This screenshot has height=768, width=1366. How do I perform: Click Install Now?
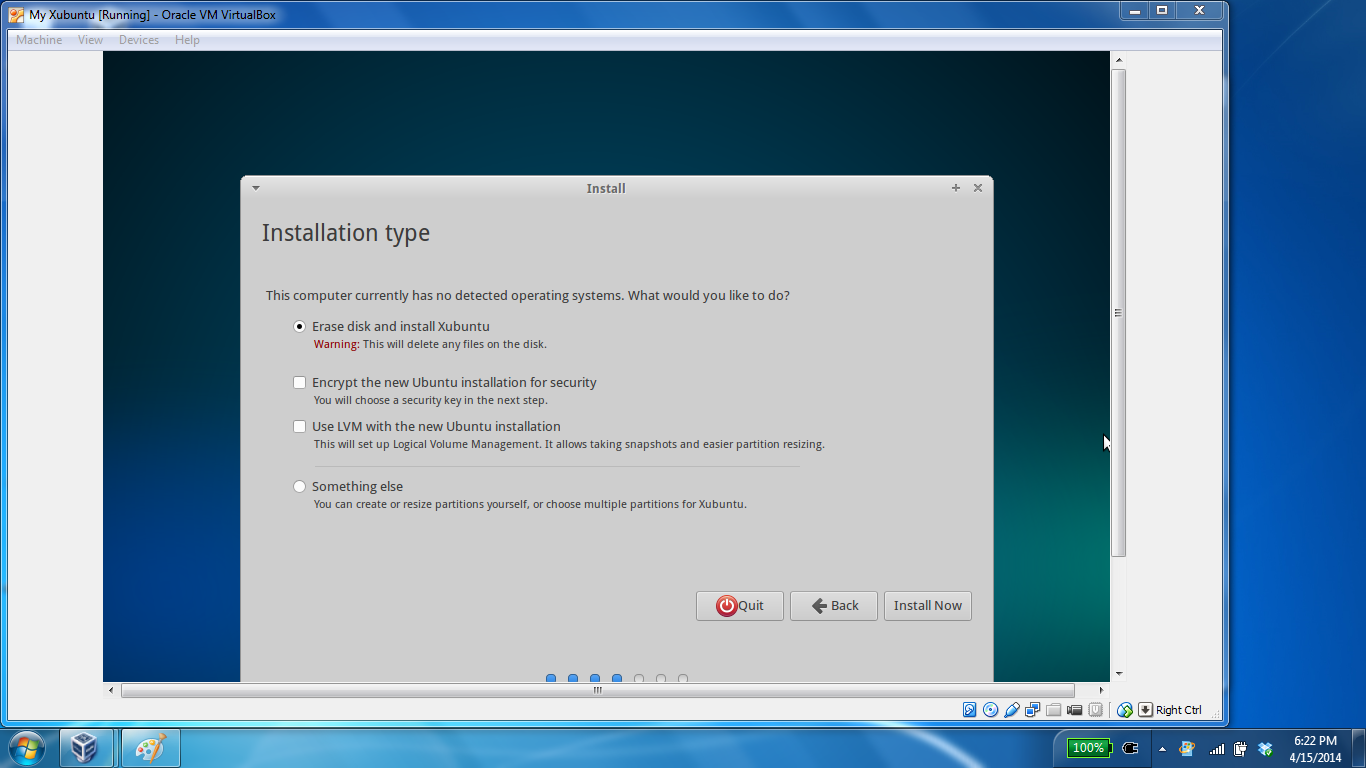(x=928, y=606)
